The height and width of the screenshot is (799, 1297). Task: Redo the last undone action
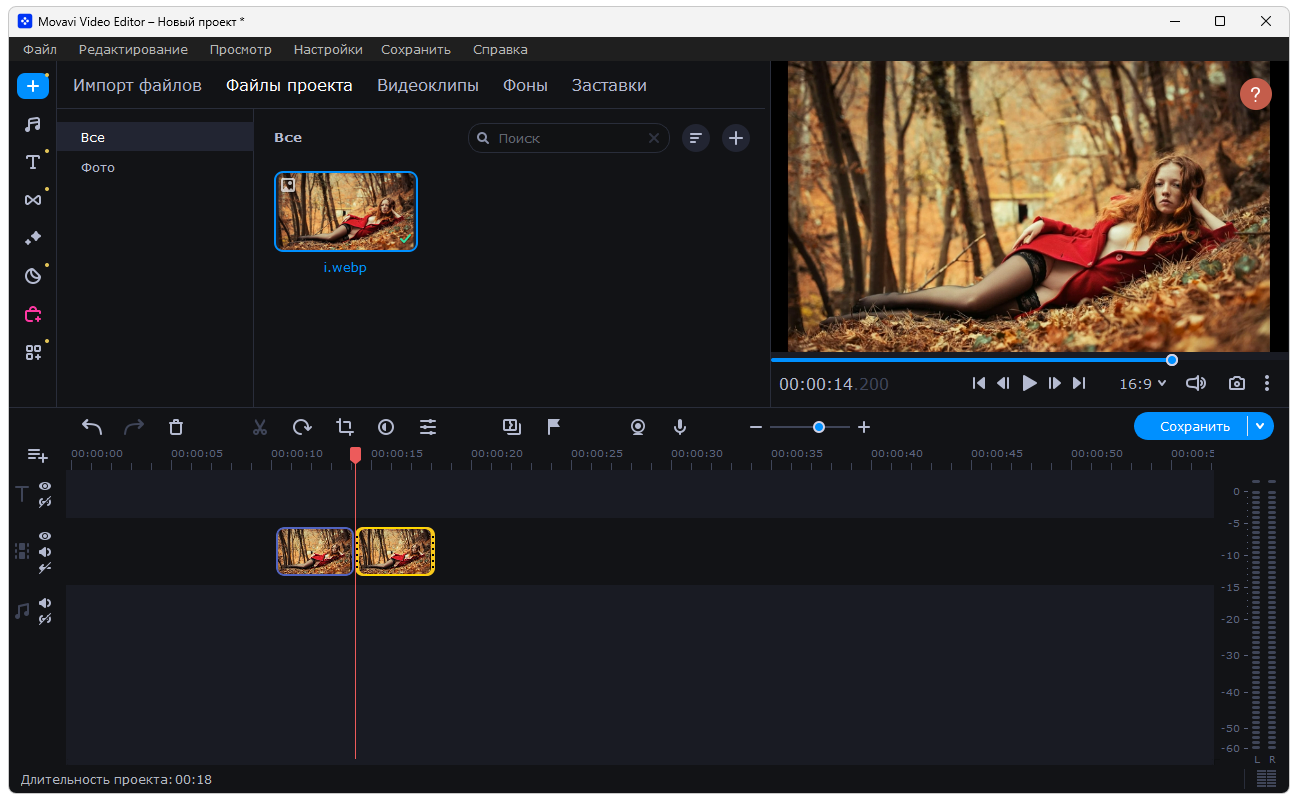pos(134,427)
